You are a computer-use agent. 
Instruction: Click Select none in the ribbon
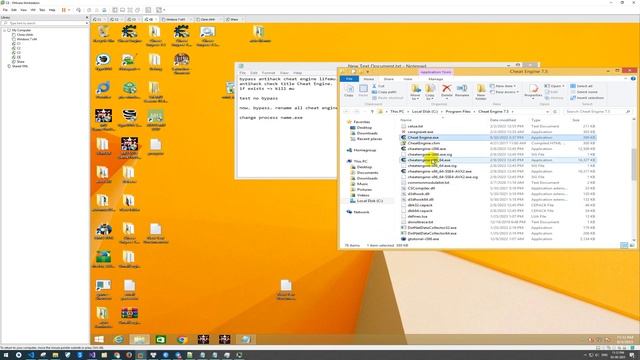[x=584, y=92]
